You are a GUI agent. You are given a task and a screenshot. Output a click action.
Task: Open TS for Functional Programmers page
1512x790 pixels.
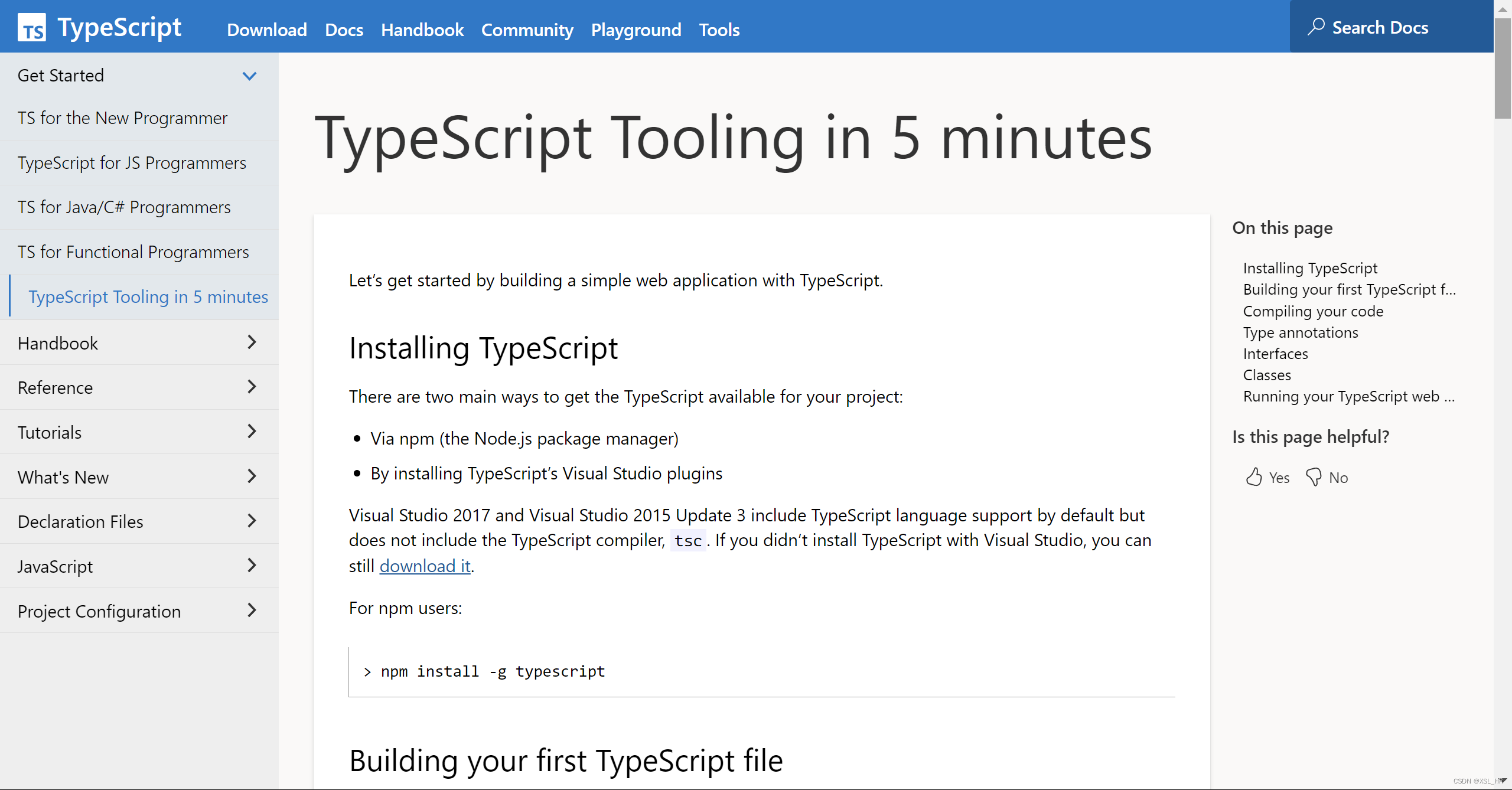(133, 252)
